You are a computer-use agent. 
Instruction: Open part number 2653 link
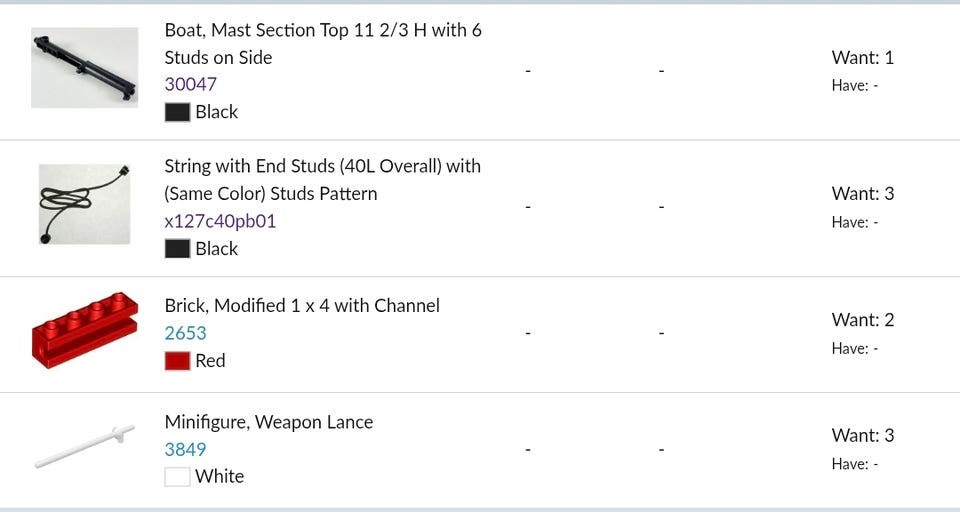[185, 333]
